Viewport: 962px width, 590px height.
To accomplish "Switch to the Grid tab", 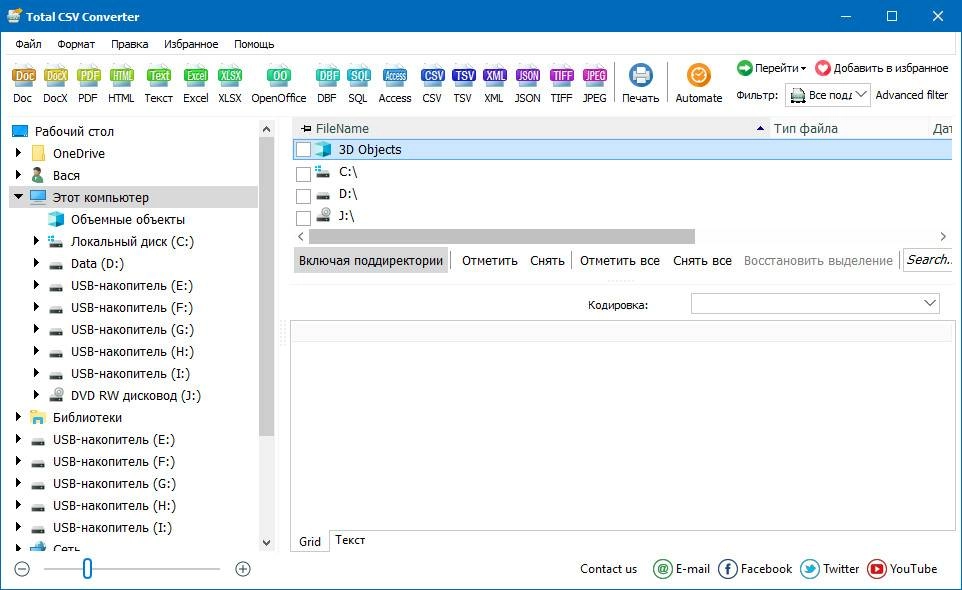I will click(310, 542).
